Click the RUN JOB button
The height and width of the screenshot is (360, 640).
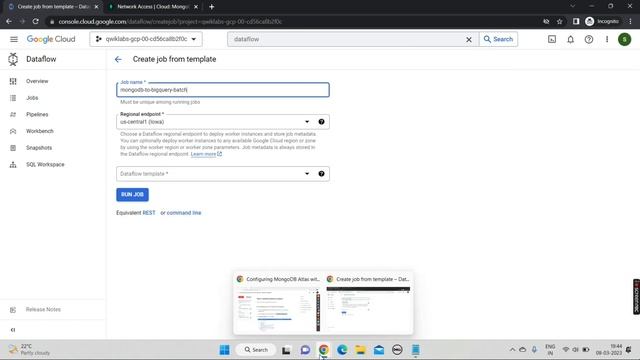tap(132, 195)
